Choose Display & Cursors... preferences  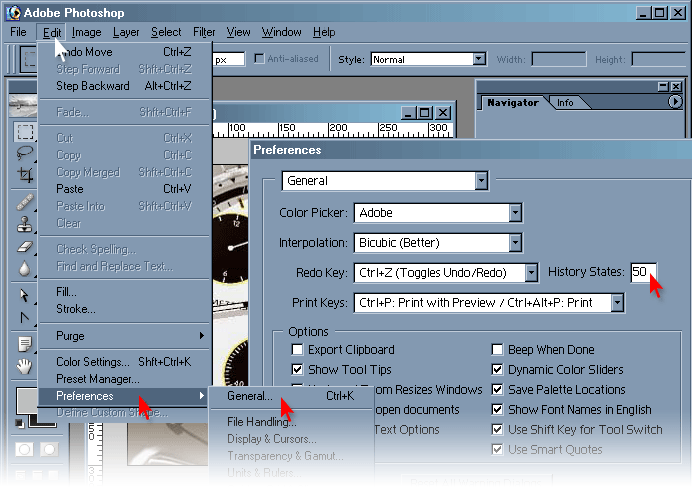290,439
